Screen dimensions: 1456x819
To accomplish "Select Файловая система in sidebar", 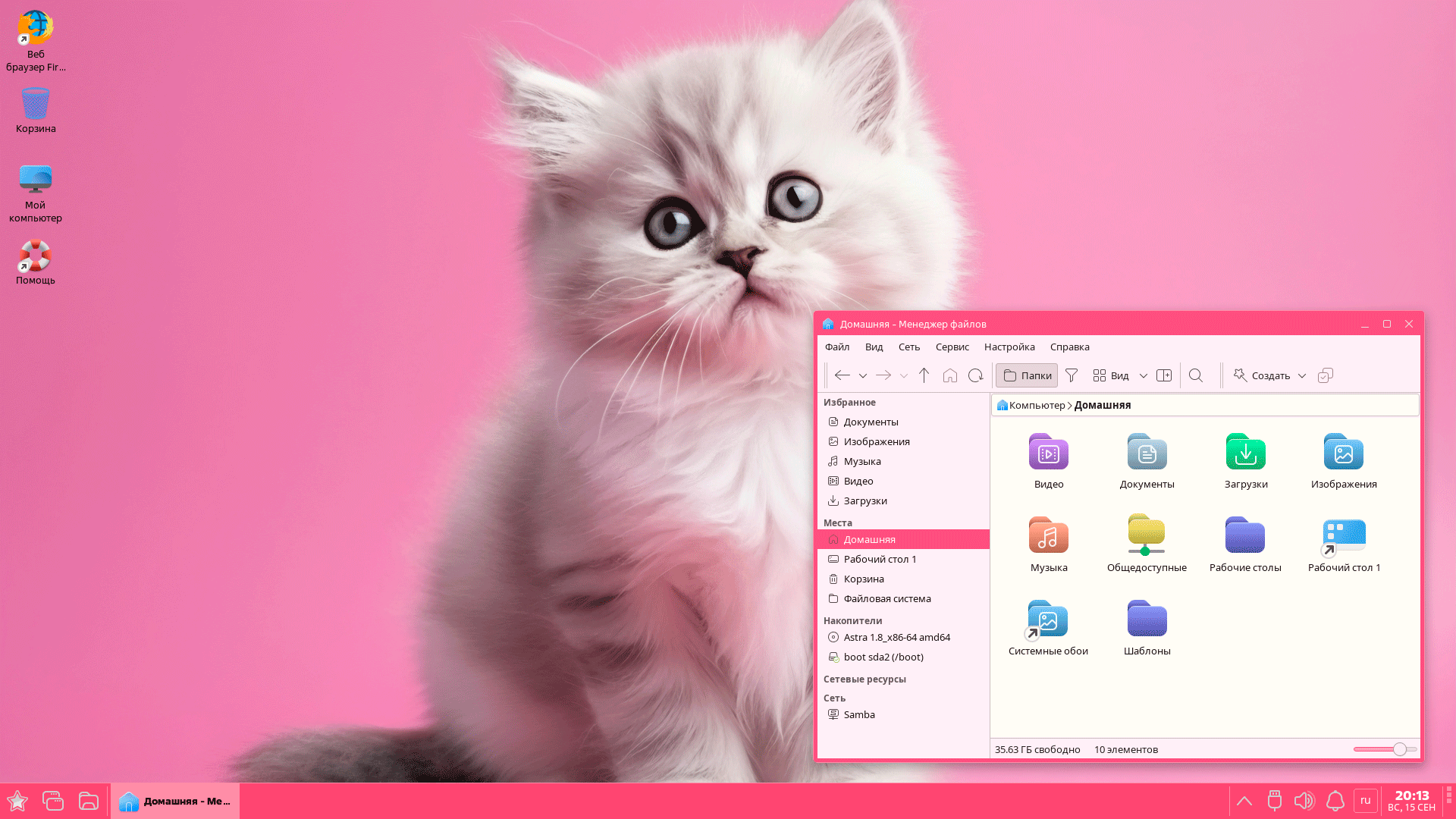I will [x=886, y=598].
